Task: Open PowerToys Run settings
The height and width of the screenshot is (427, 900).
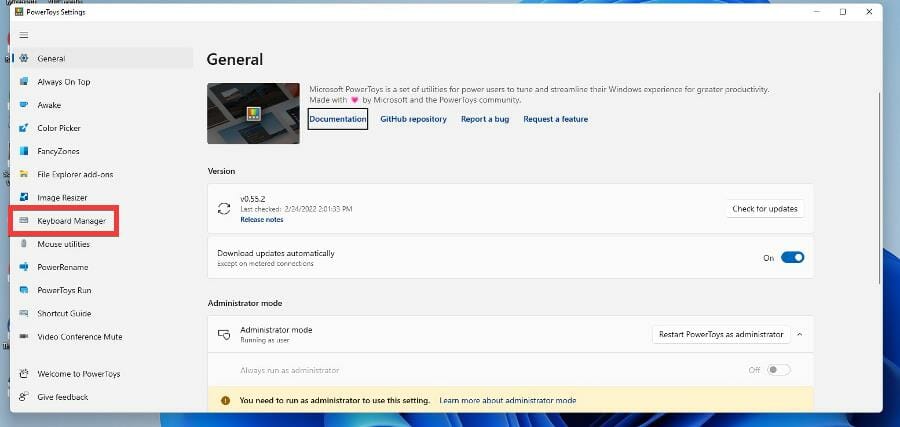Action: 64,290
